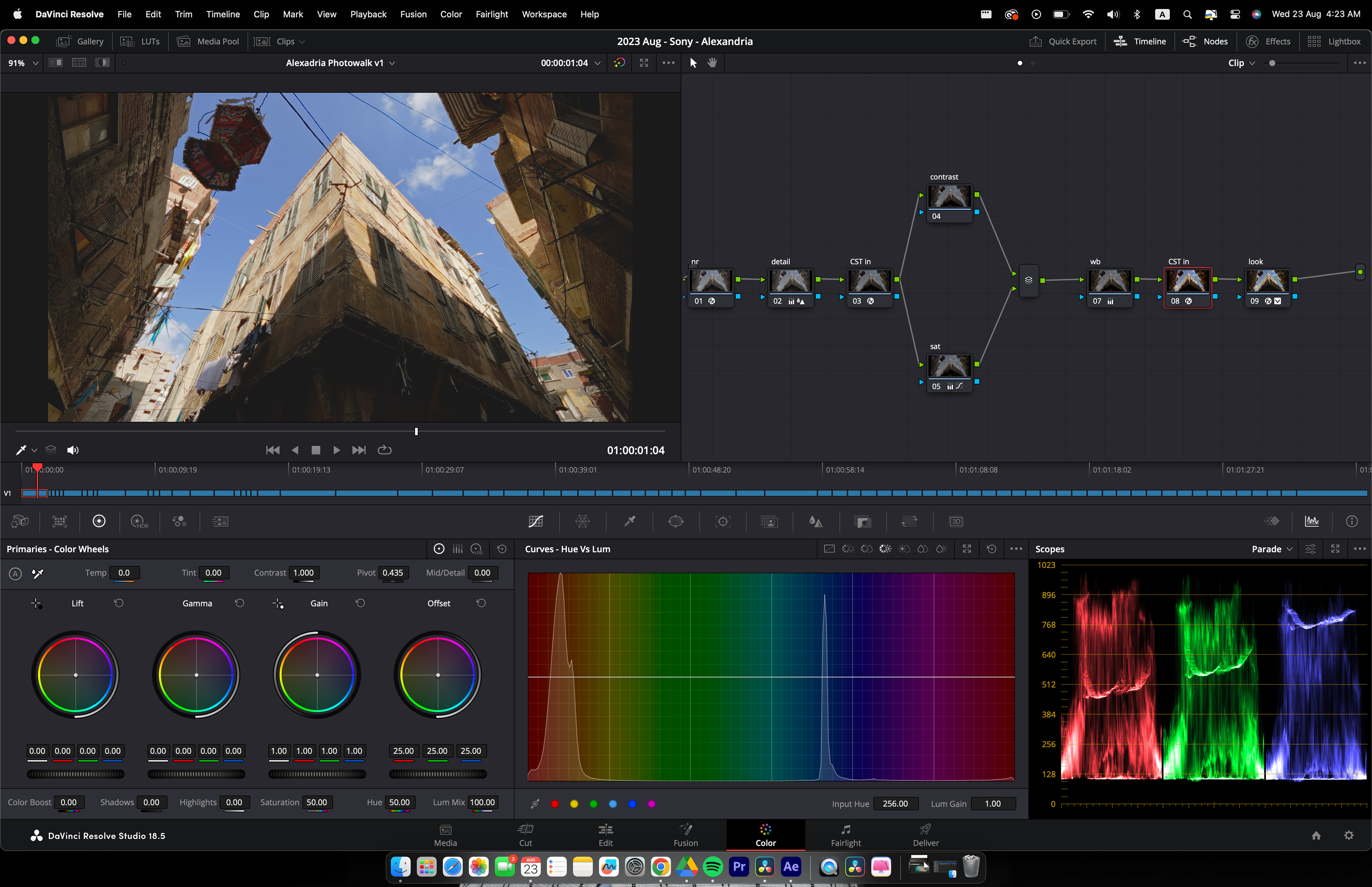
Task: Open the Curves palette icon
Action: pyautogui.click(x=536, y=522)
